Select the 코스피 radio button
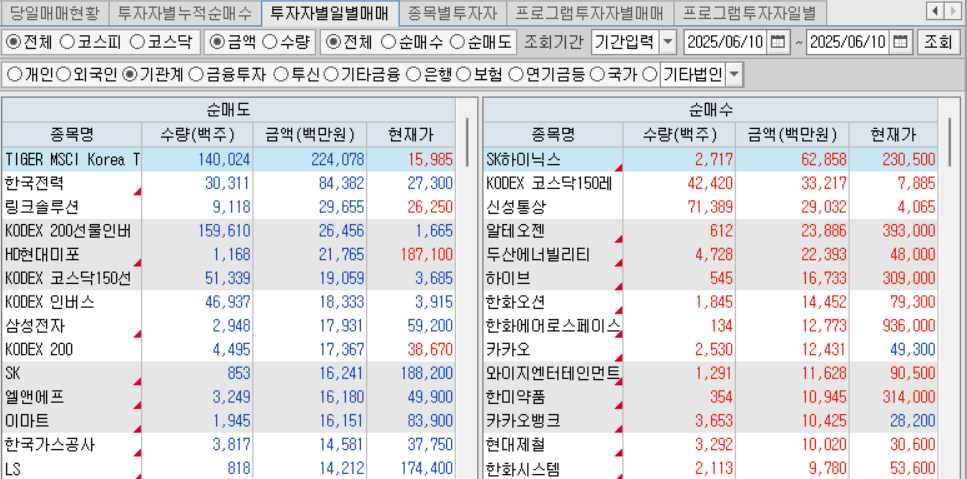 [x=67, y=42]
